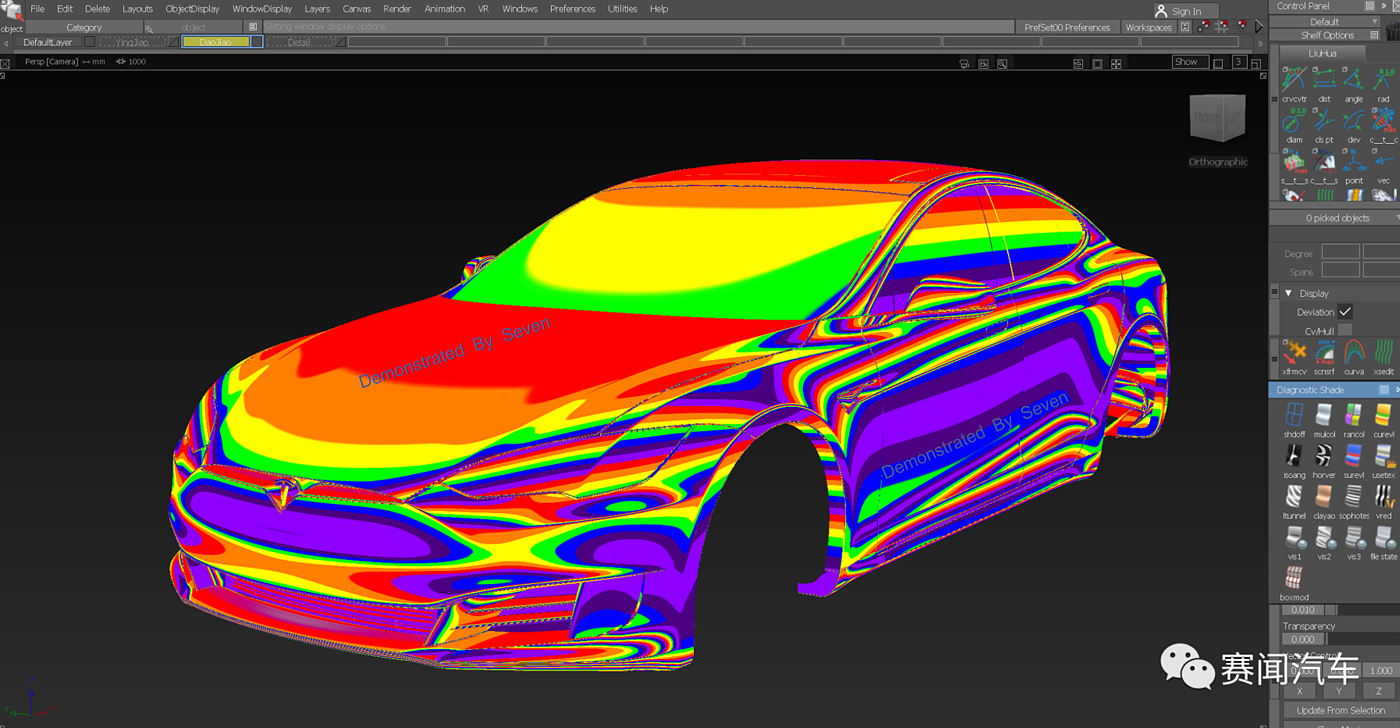Choose the clayao clay shading mode
Viewport: 1400px width, 728px height.
click(x=1324, y=497)
